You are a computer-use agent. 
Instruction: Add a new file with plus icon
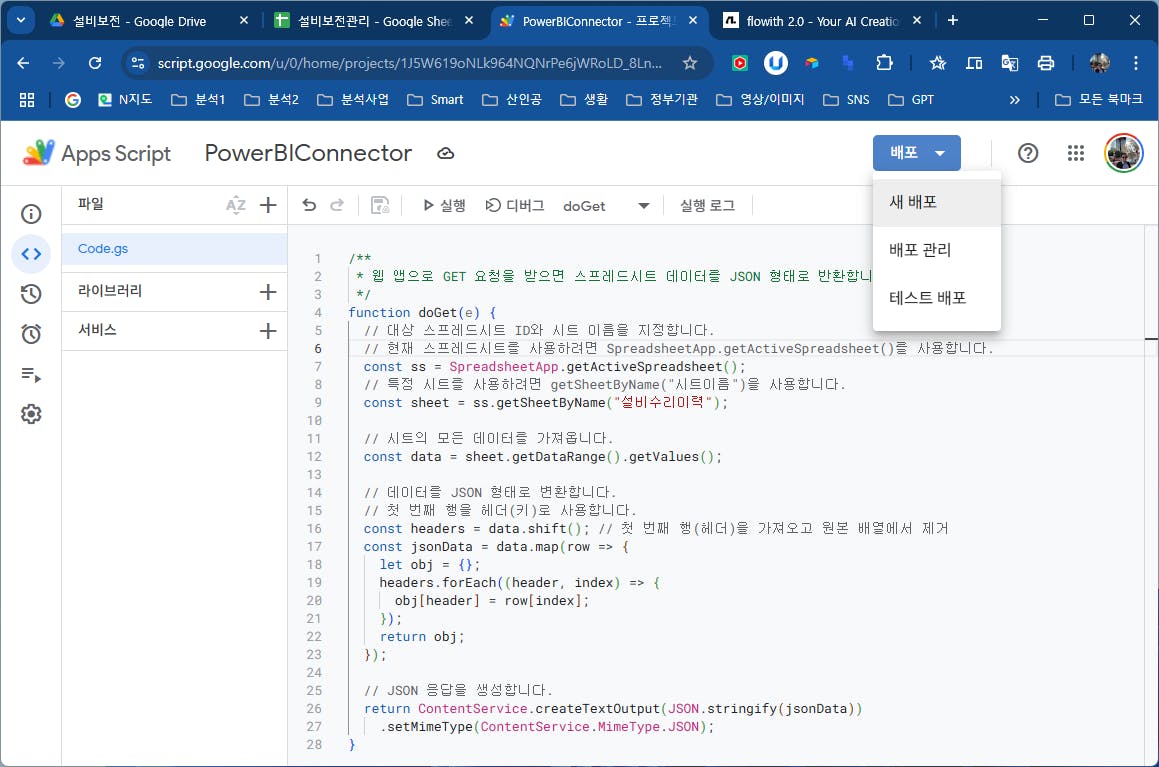(x=268, y=205)
